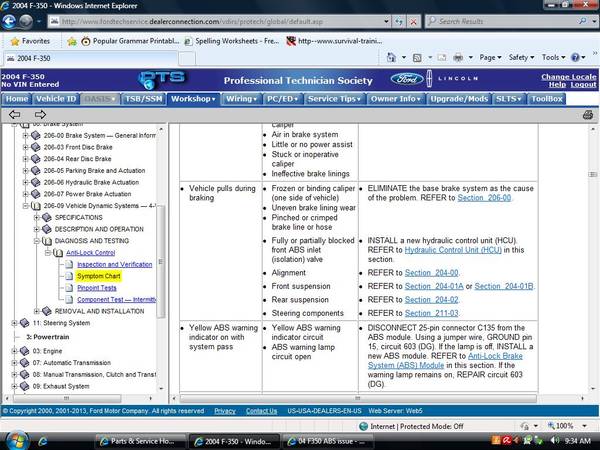
Task: Collapse the DIAGNOSIS AND TESTING node
Action: [x=37, y=241]
